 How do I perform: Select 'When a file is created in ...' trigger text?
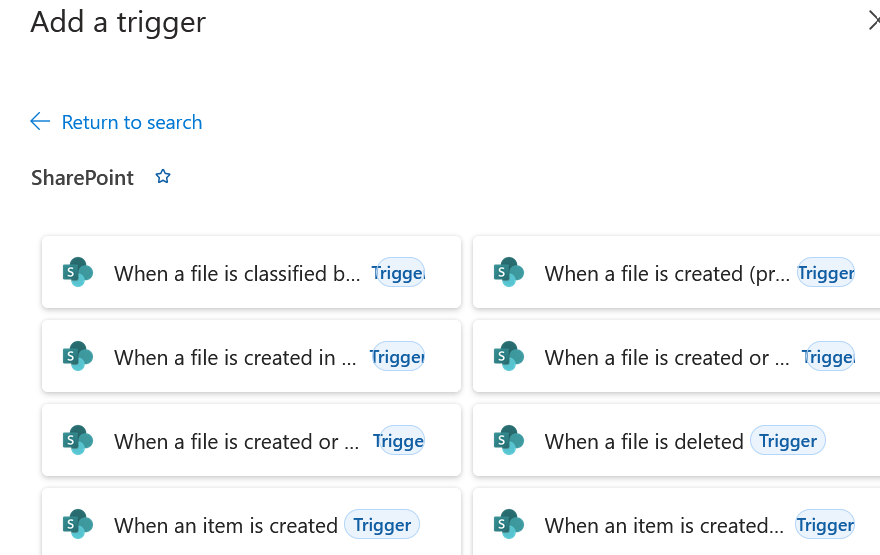click(235, 357)
